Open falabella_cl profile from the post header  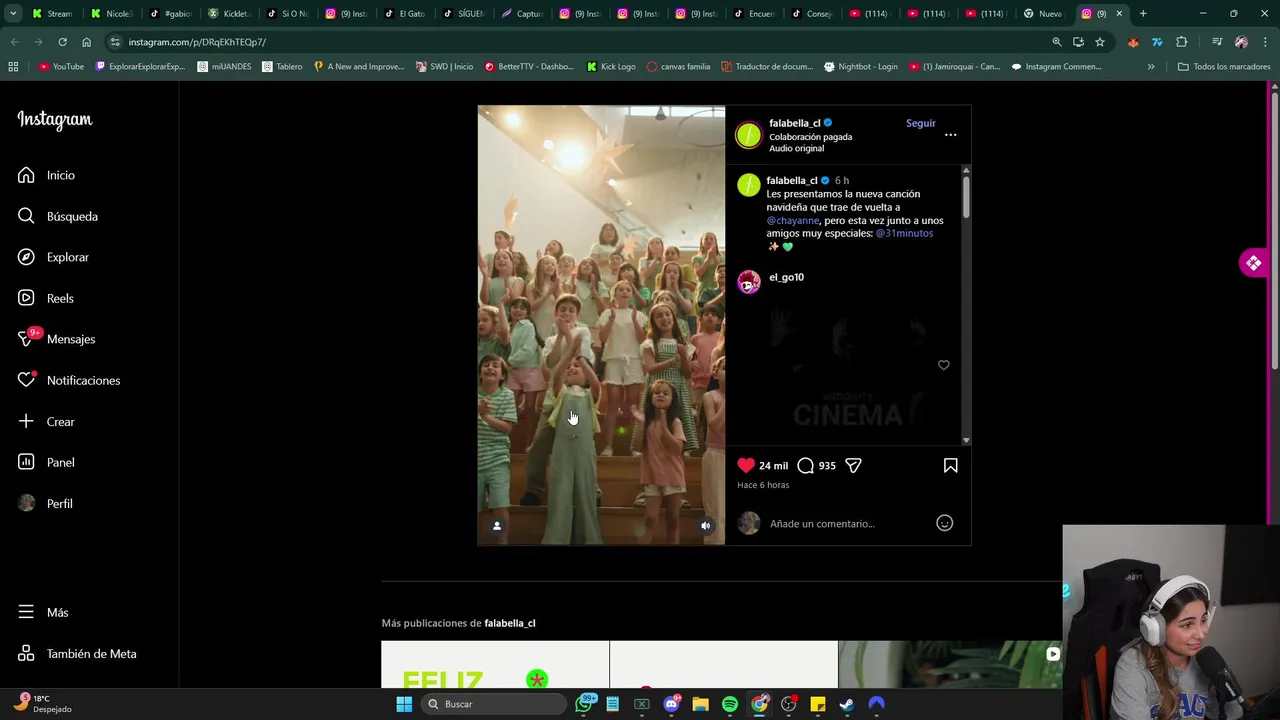point(794,123)
